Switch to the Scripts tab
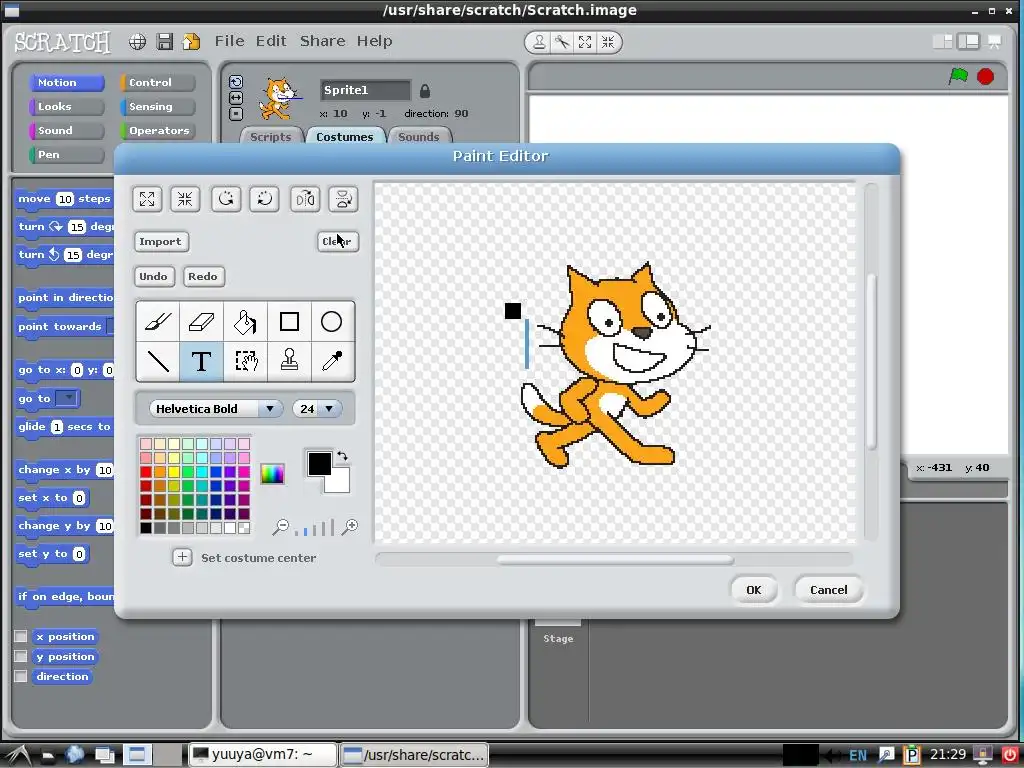Viewport: 1024px width, 768px height. click(x=271, y=136)
